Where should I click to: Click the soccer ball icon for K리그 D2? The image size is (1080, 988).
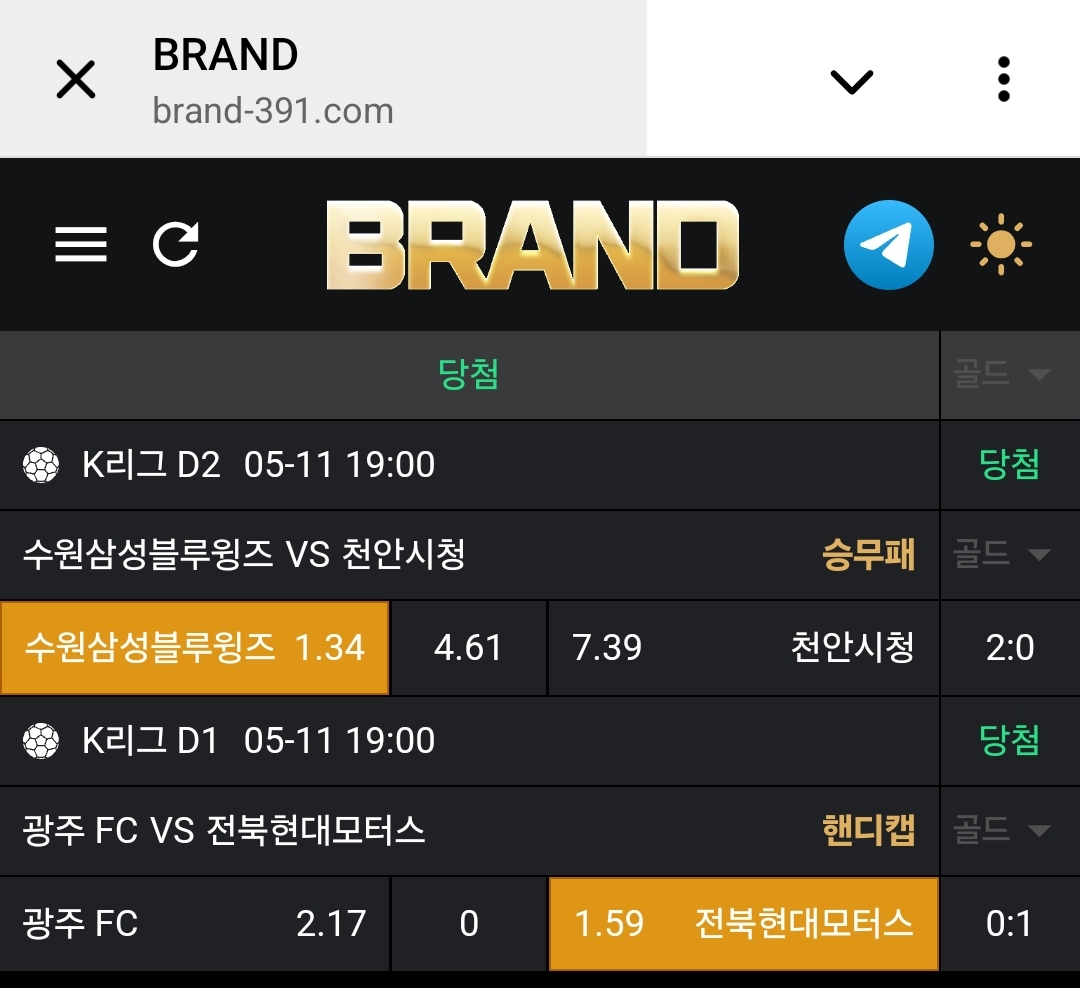point(41,465)
